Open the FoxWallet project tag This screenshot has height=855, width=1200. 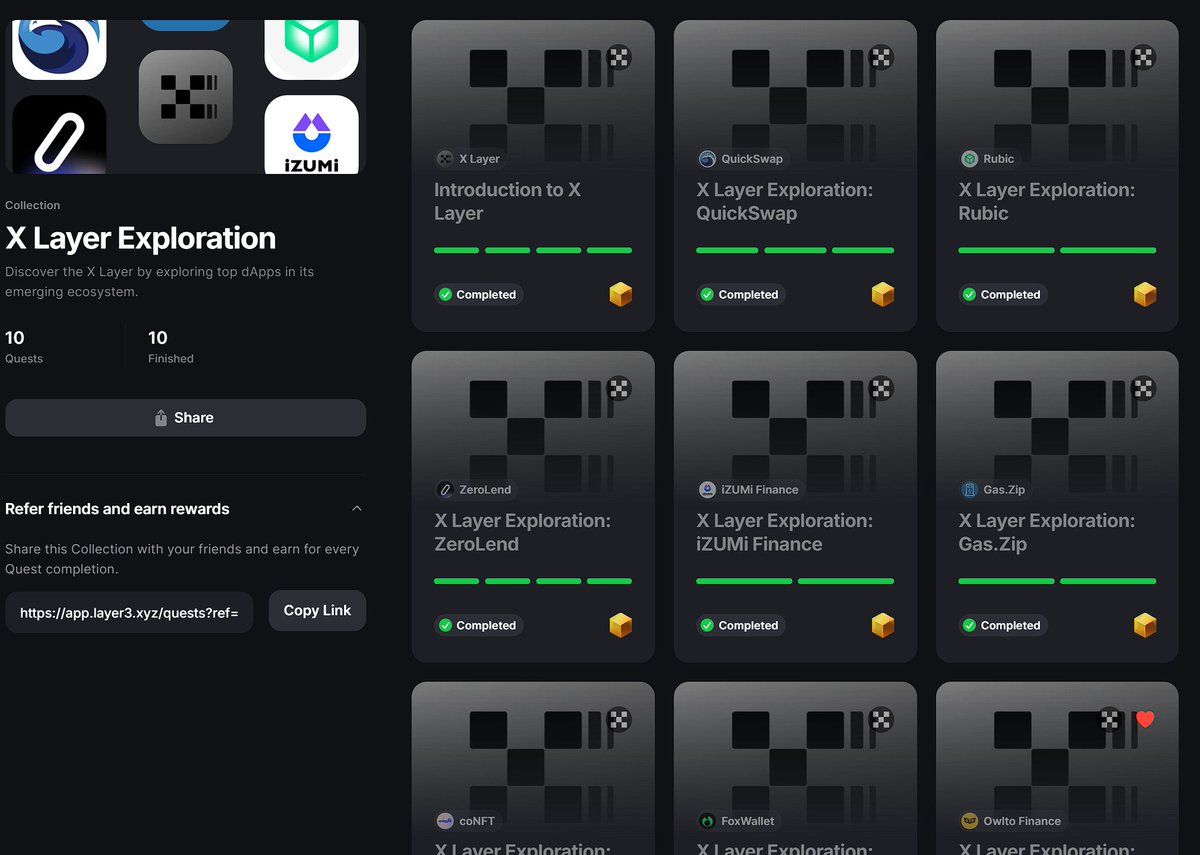[x=737, y=821]
